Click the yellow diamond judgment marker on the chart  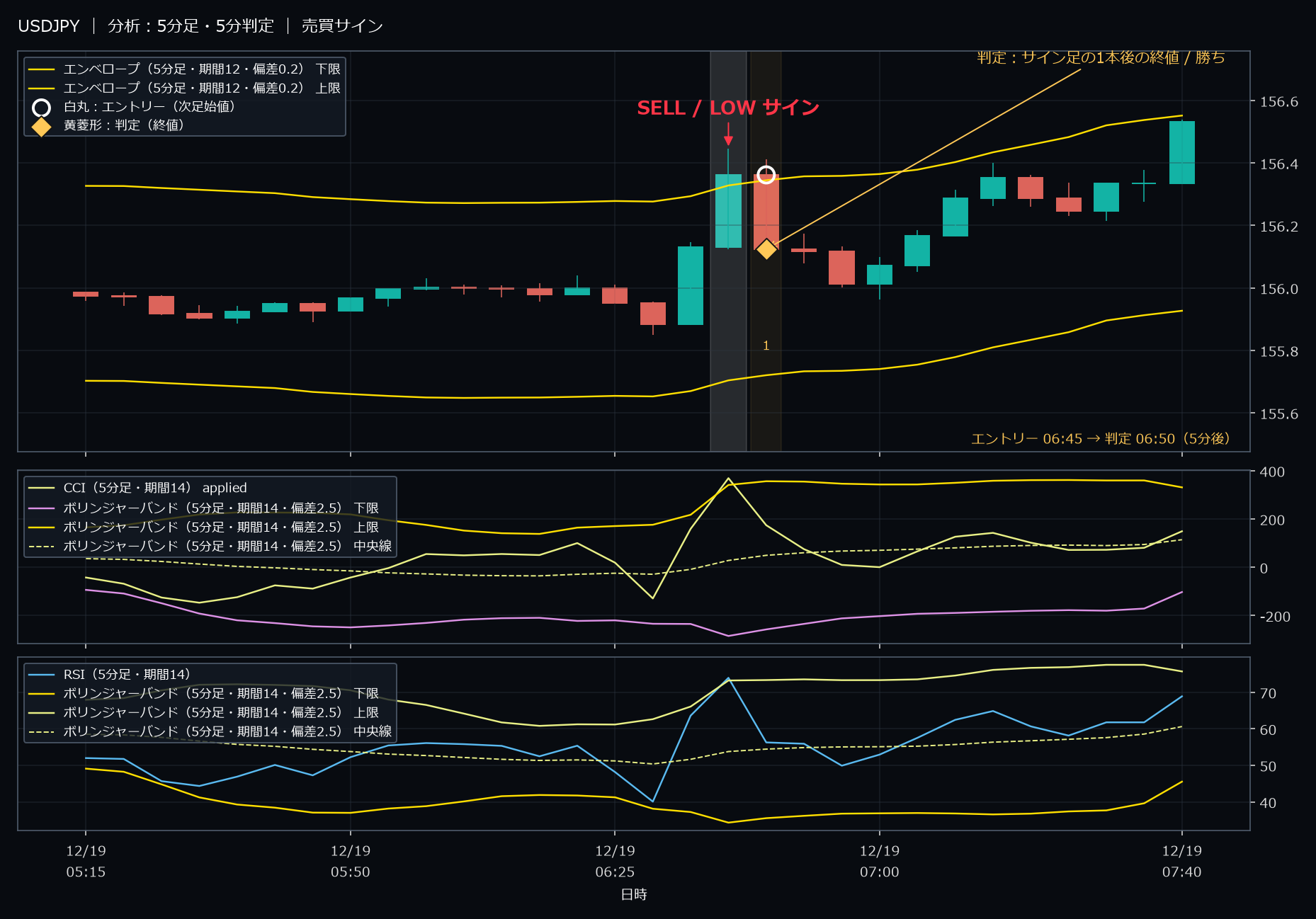766,249
